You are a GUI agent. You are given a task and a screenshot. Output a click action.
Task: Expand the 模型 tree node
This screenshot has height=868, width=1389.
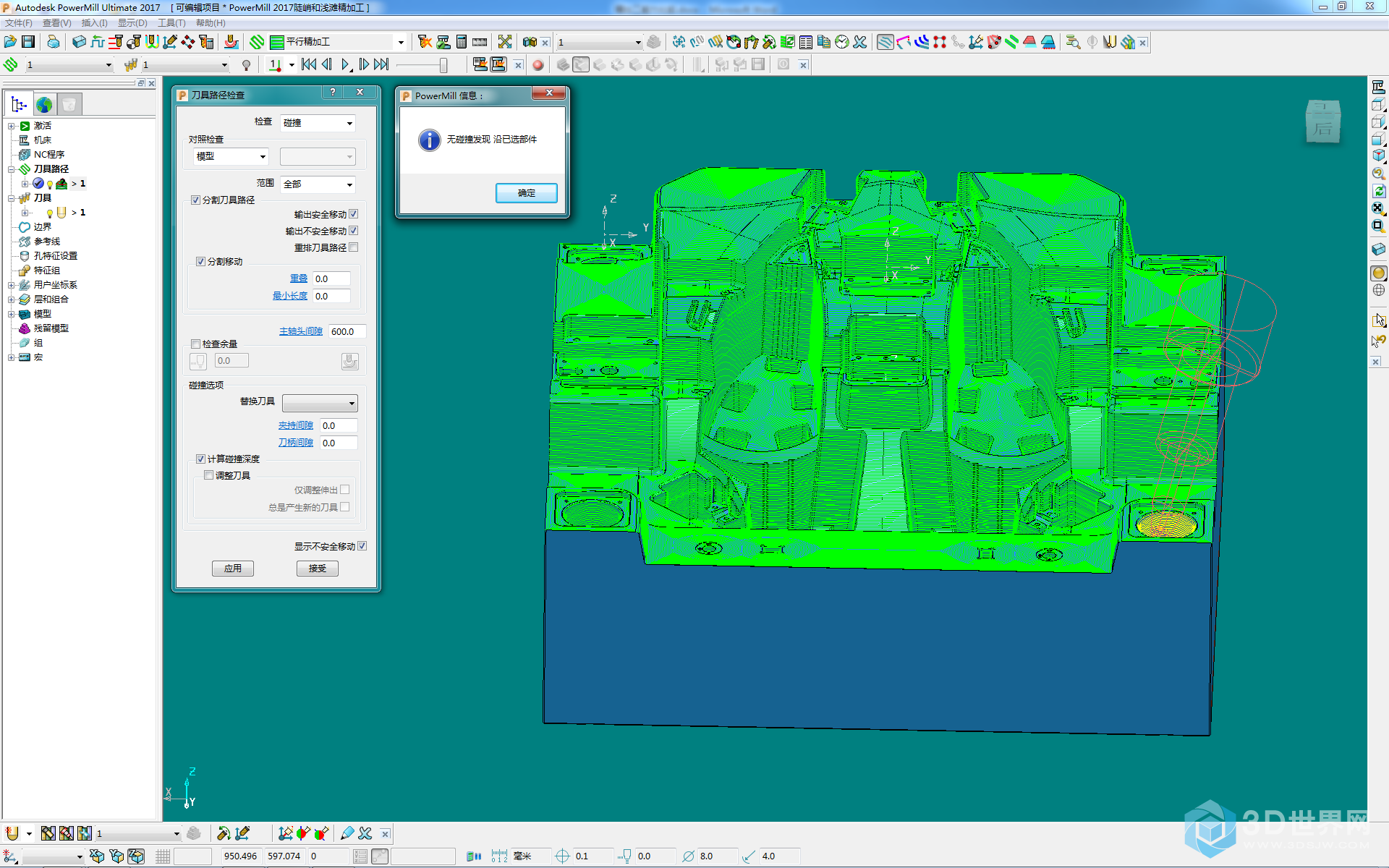(x=11, y=314)
